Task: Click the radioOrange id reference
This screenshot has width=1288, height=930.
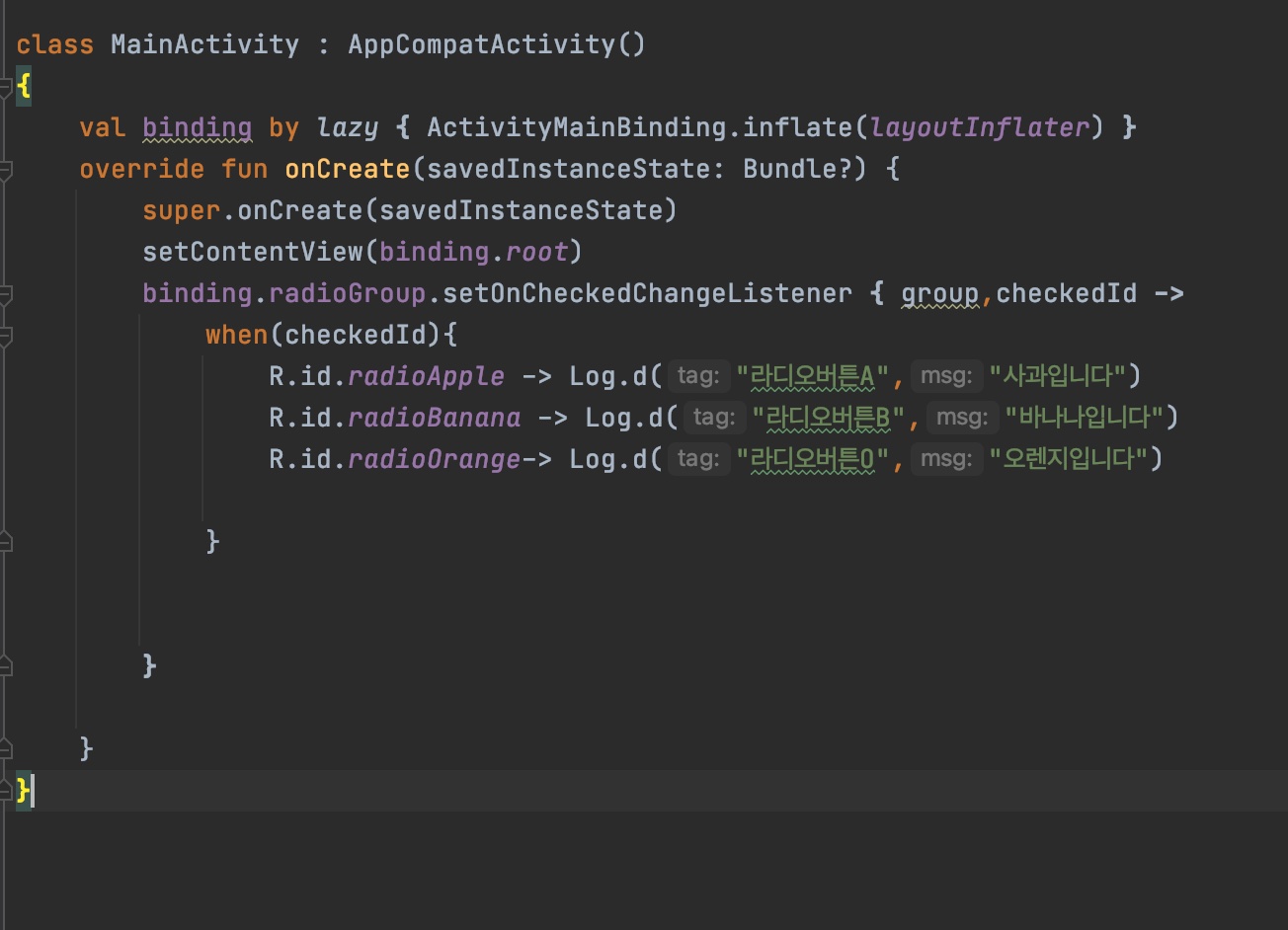Action: 434,460
